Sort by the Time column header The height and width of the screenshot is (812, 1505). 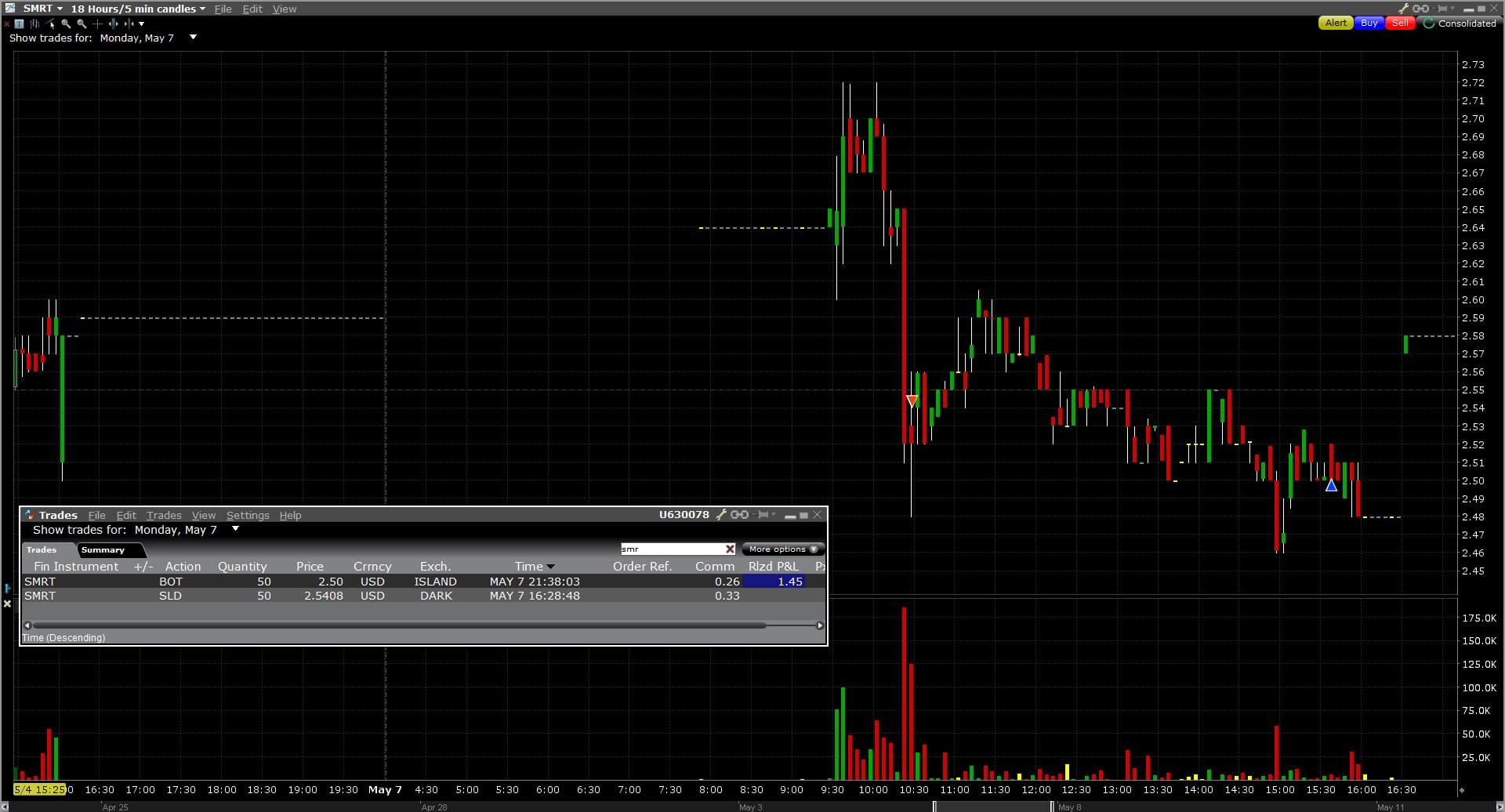tap(535, 567)
